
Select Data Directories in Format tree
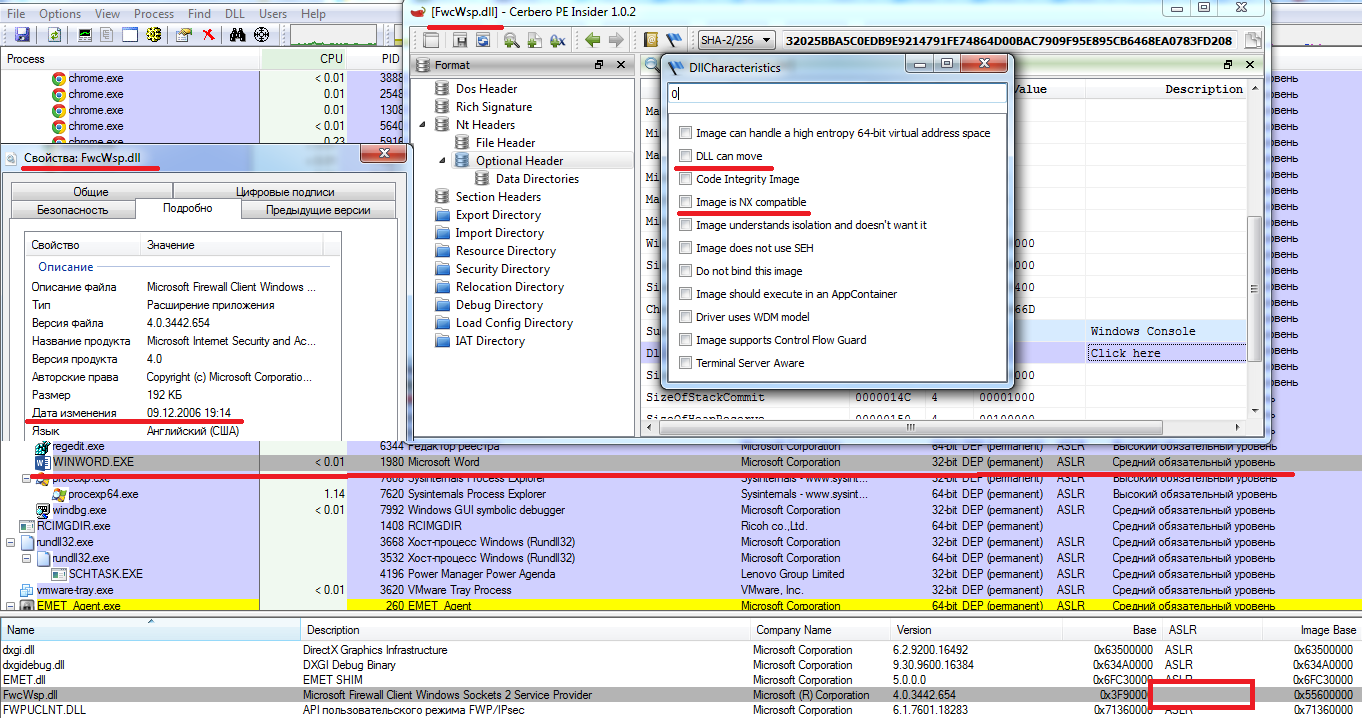(537, 179)
